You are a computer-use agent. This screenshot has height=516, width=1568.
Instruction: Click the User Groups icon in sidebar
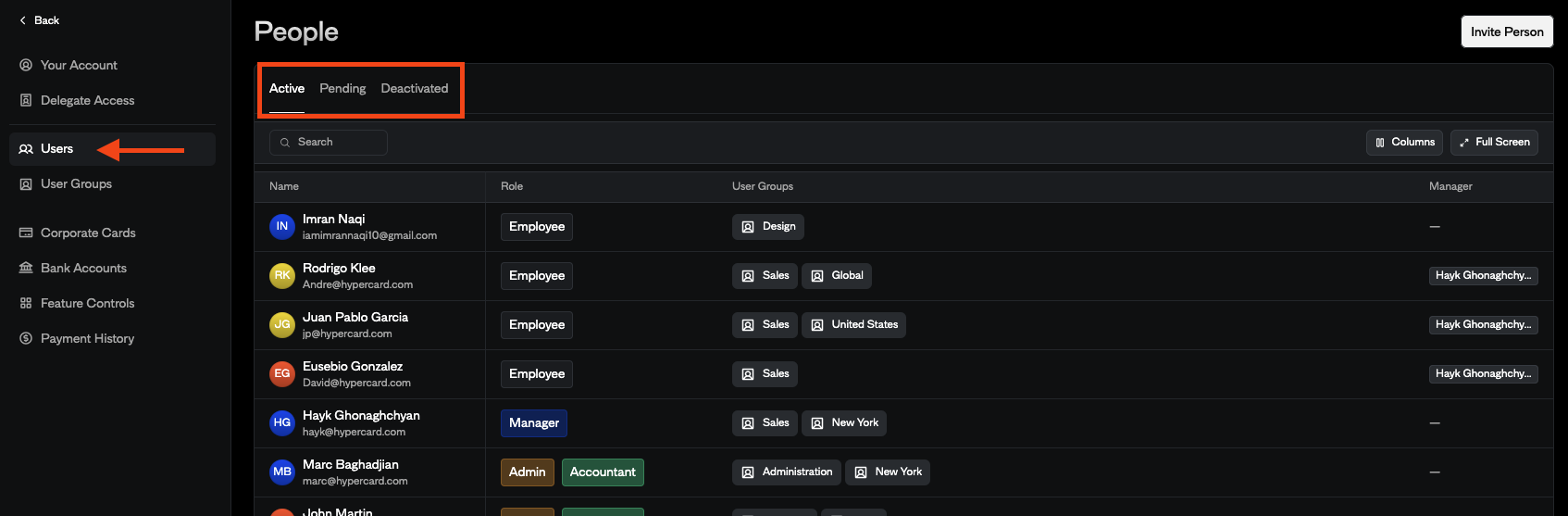(26, 183)
